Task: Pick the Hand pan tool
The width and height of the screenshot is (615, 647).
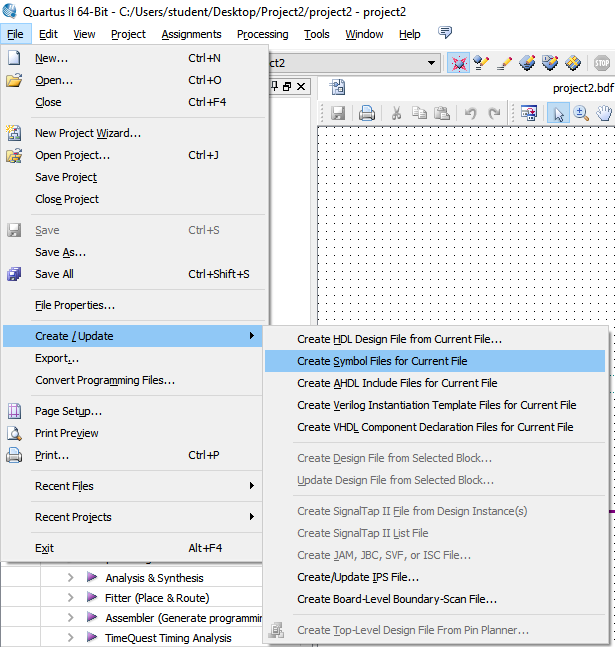Action: coord(604,114)
